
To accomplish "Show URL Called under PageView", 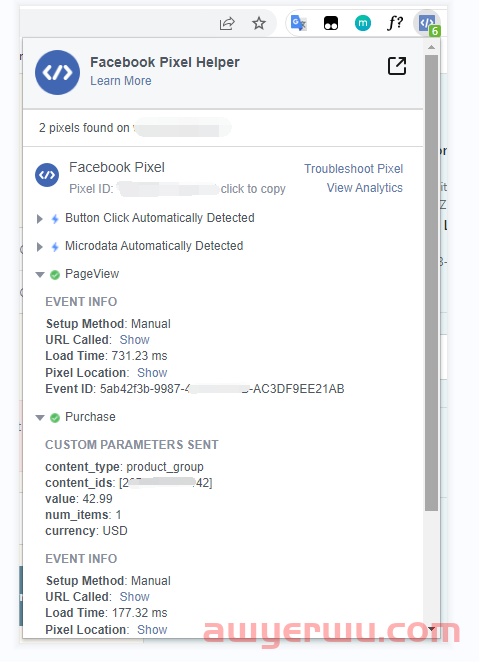I will click(135, 340).
